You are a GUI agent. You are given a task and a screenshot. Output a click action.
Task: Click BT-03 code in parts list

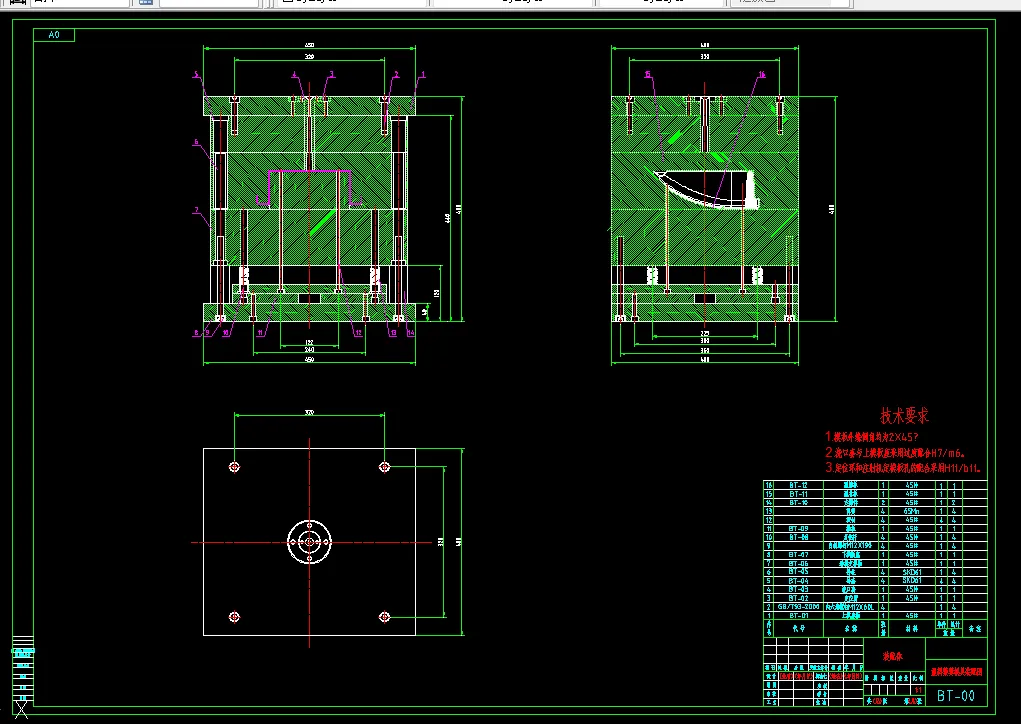[x=798, y=589]
